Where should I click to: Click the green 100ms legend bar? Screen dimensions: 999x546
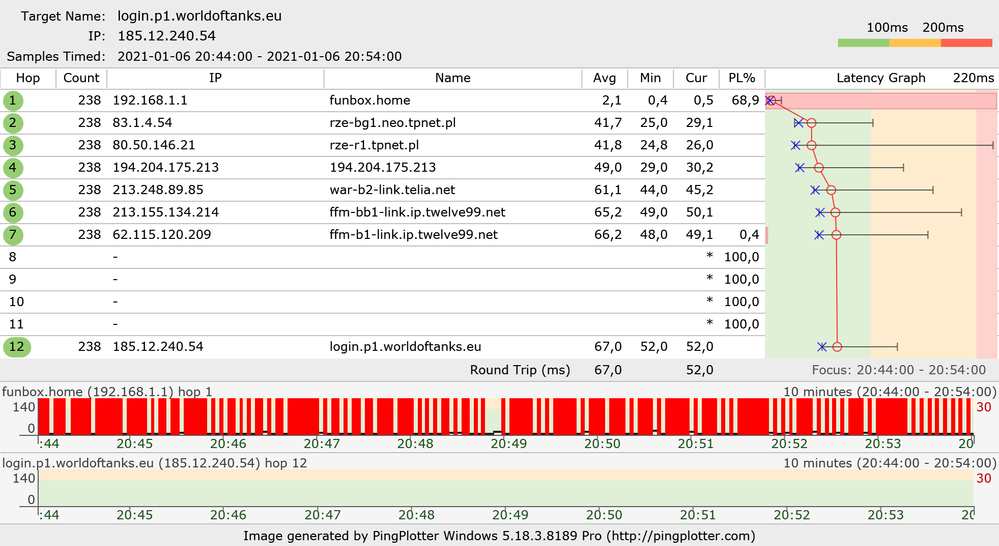tap(863, 43)
